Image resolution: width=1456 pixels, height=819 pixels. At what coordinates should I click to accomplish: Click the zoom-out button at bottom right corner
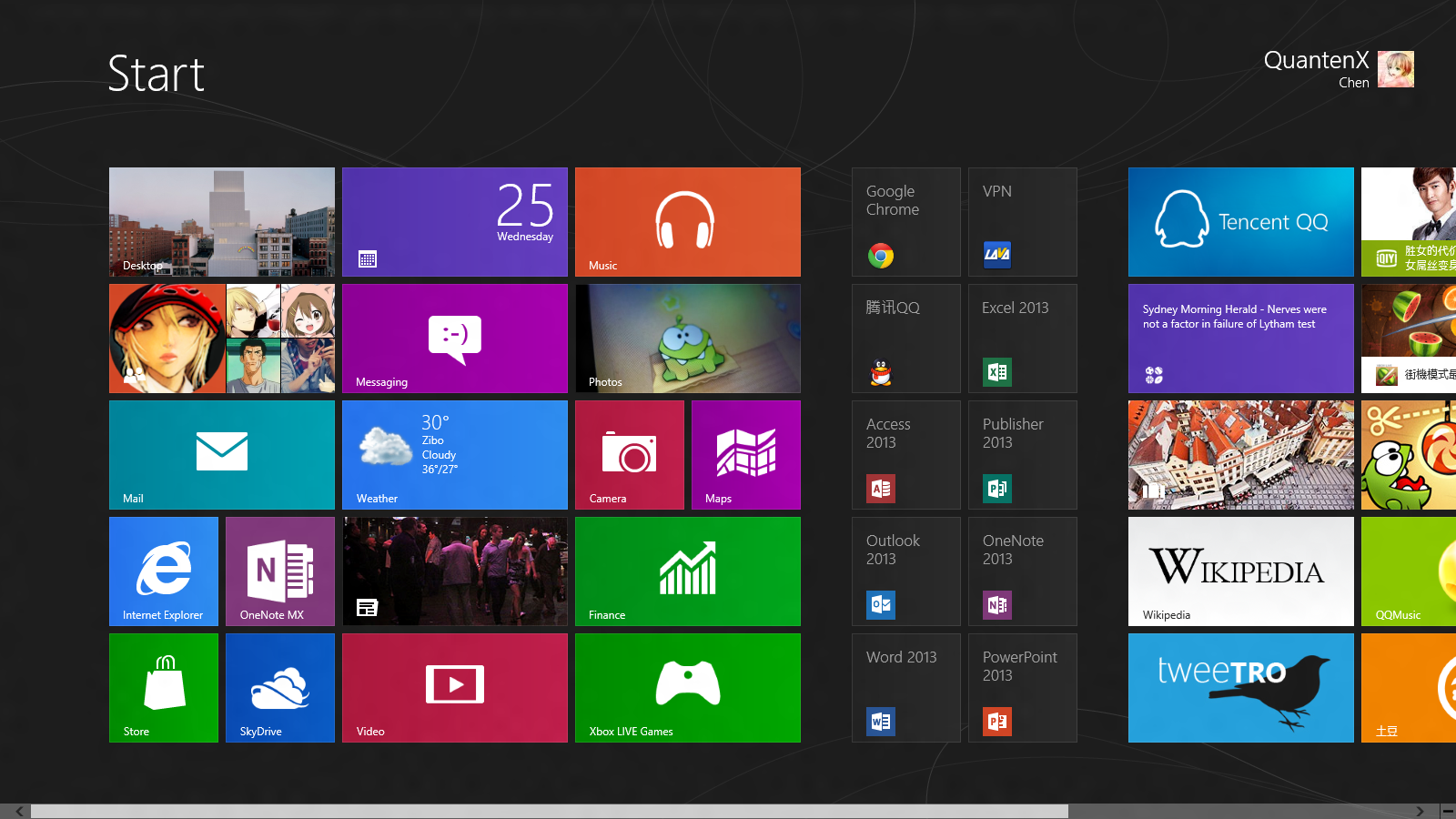pos(1448,811)
